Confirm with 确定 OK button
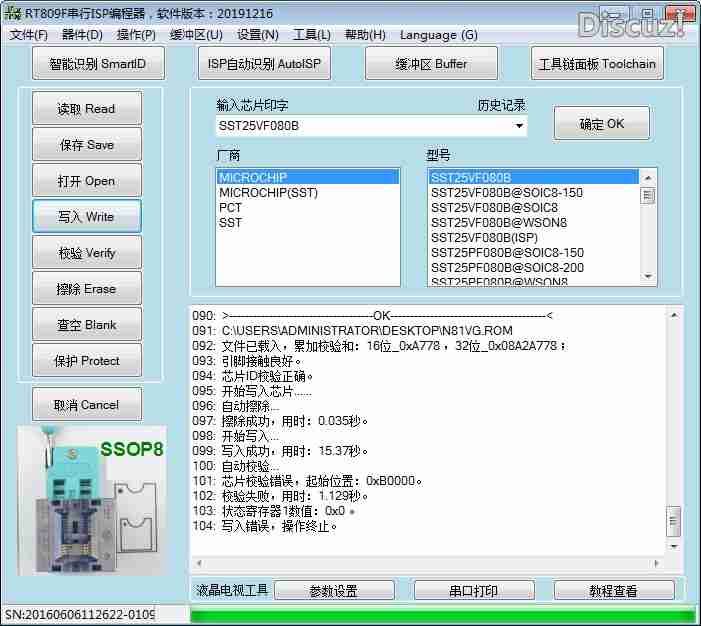This screenshot has height=626, width=701. 601,123
